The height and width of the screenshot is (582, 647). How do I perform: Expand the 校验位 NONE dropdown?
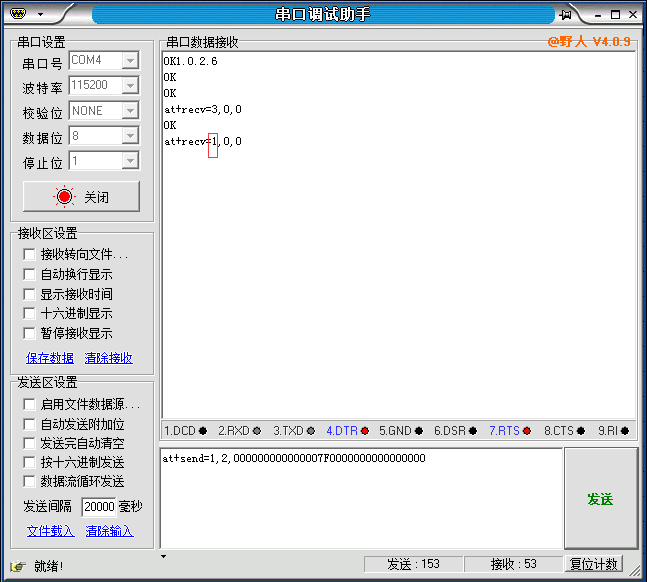coord(130,111)
